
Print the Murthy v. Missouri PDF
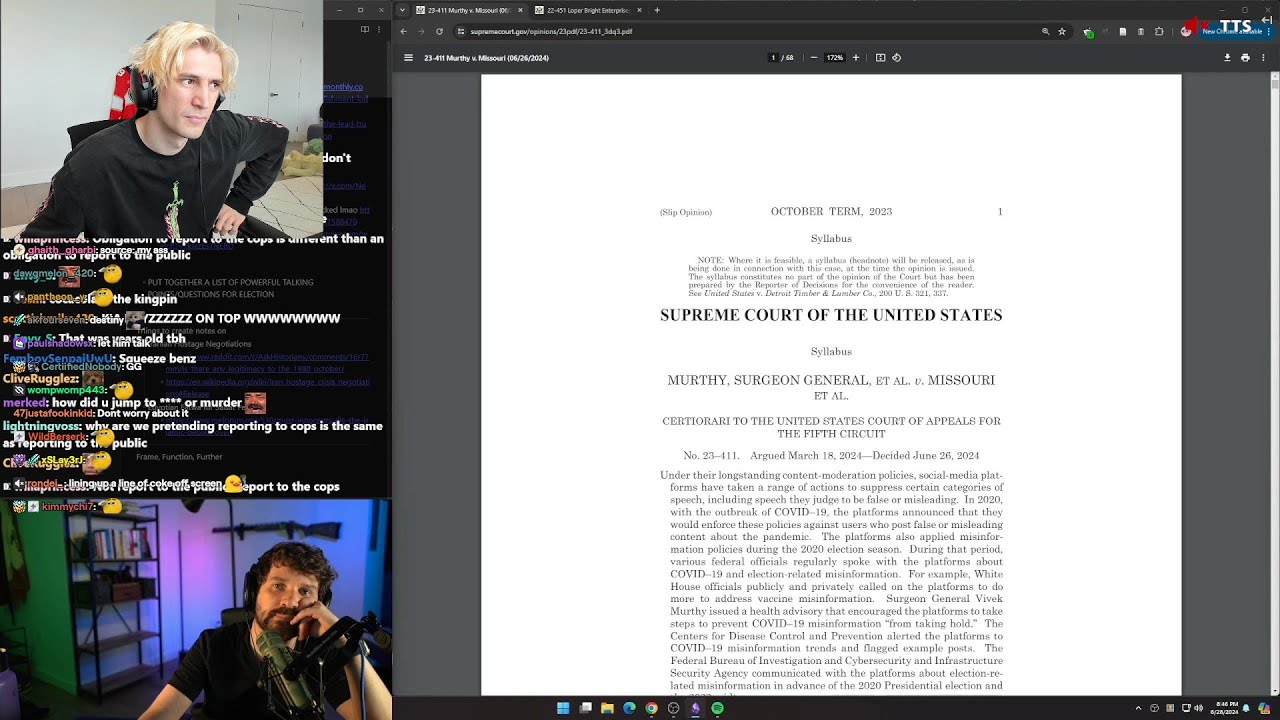pyautogui.click(x=1245, y=57)
